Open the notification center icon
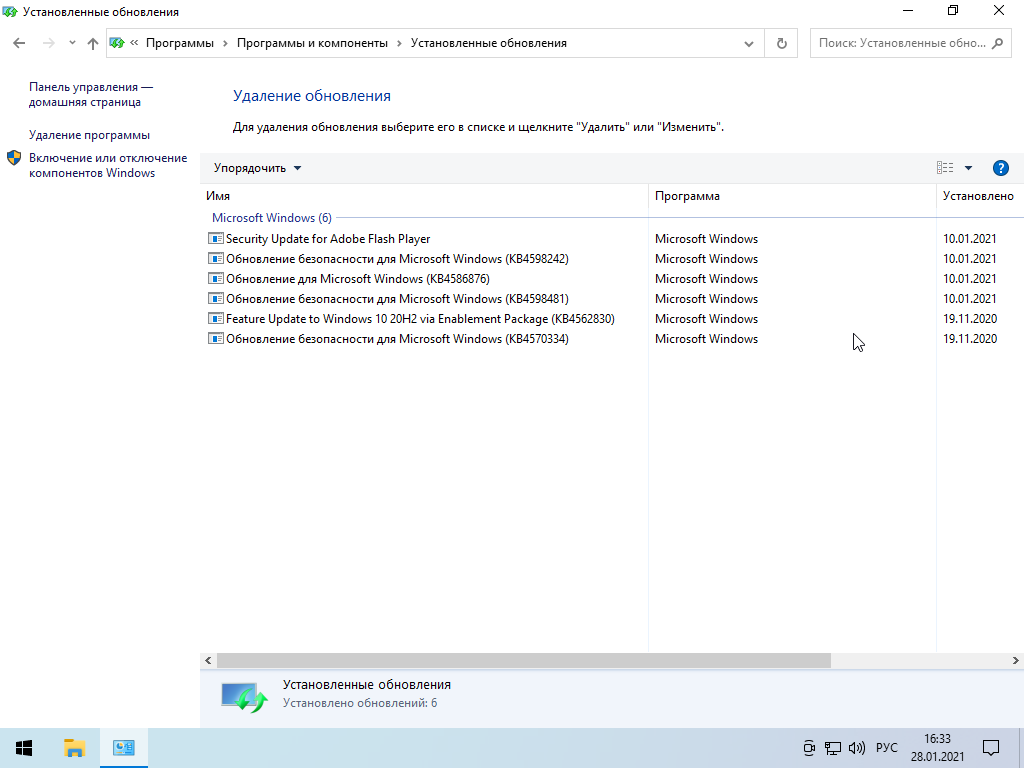Viewport: 1024px width, 768px height. click(991, 748)
